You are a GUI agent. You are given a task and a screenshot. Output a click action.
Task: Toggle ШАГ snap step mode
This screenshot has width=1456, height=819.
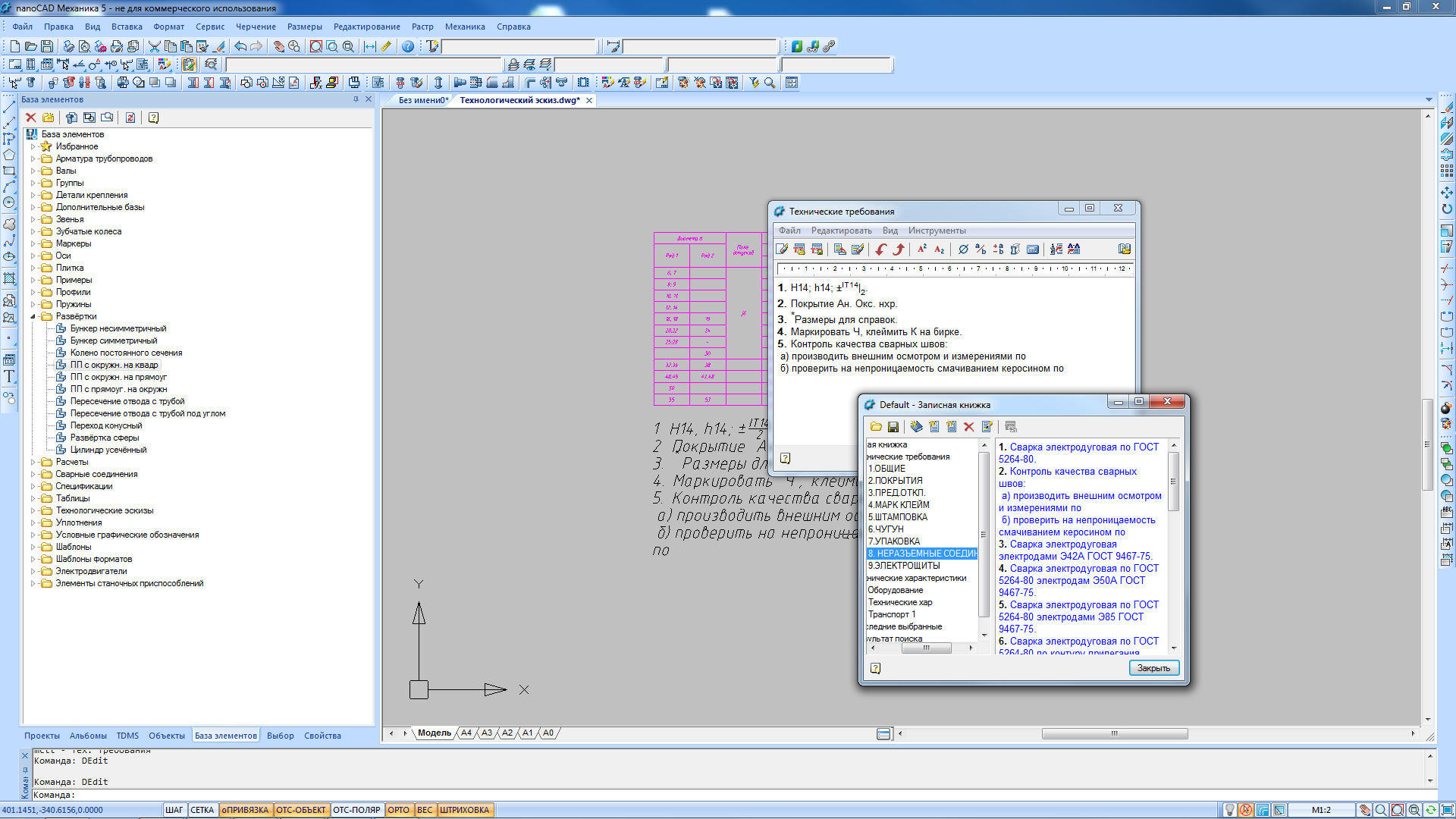point(174,810)
